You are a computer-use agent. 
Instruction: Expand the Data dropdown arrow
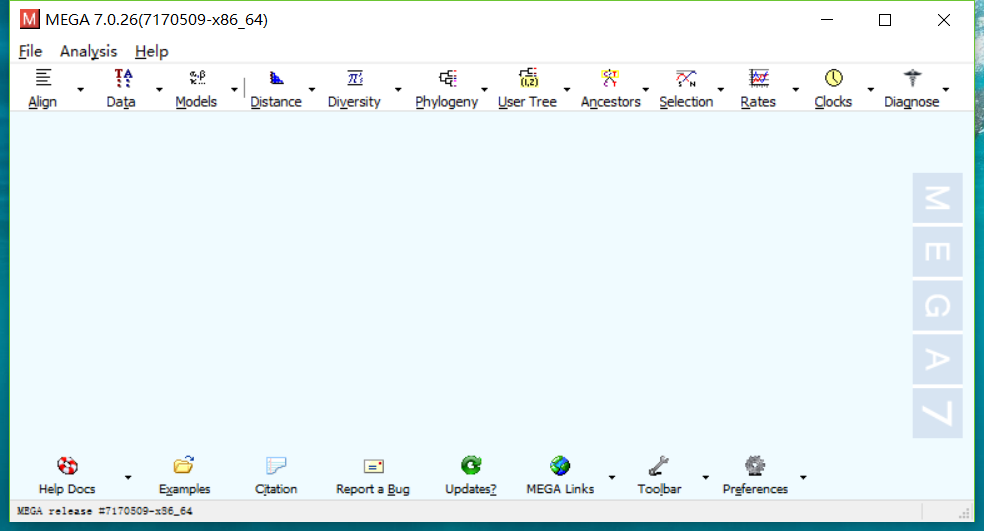pyautogui.click(x=159, y=90)
